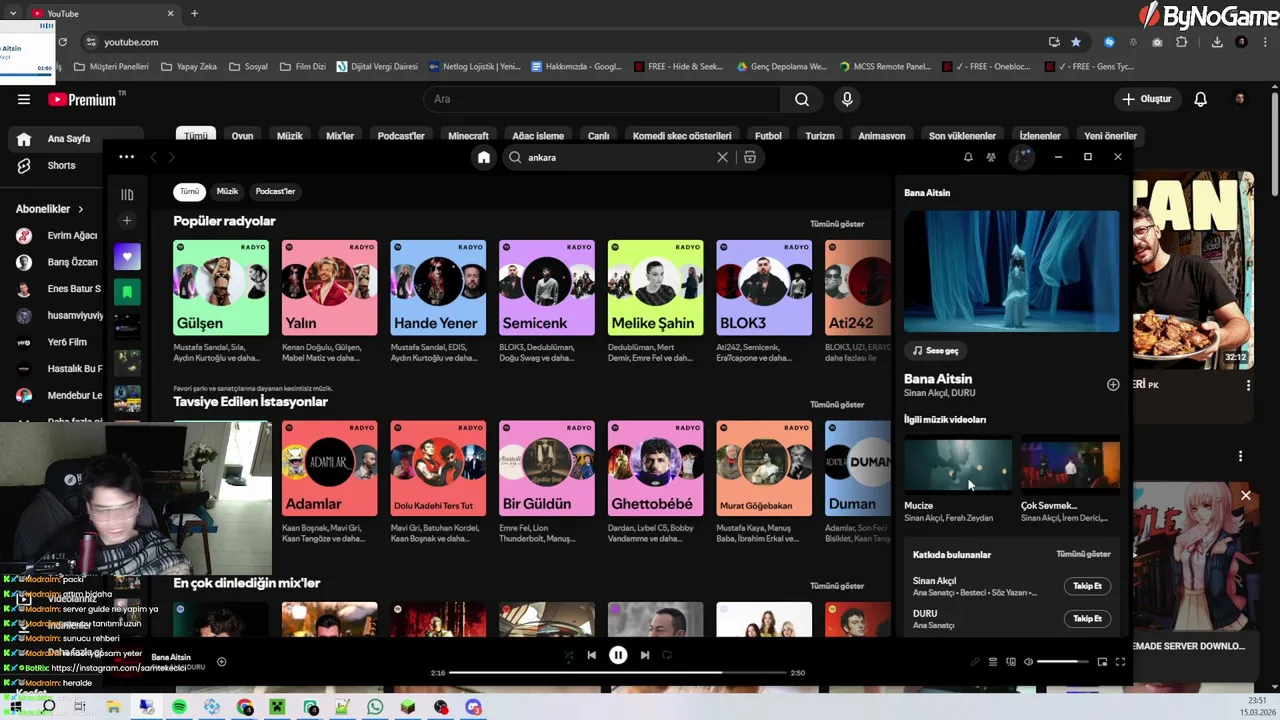Show all En çok dinlediğin mix'ler

tap(837, 586)
